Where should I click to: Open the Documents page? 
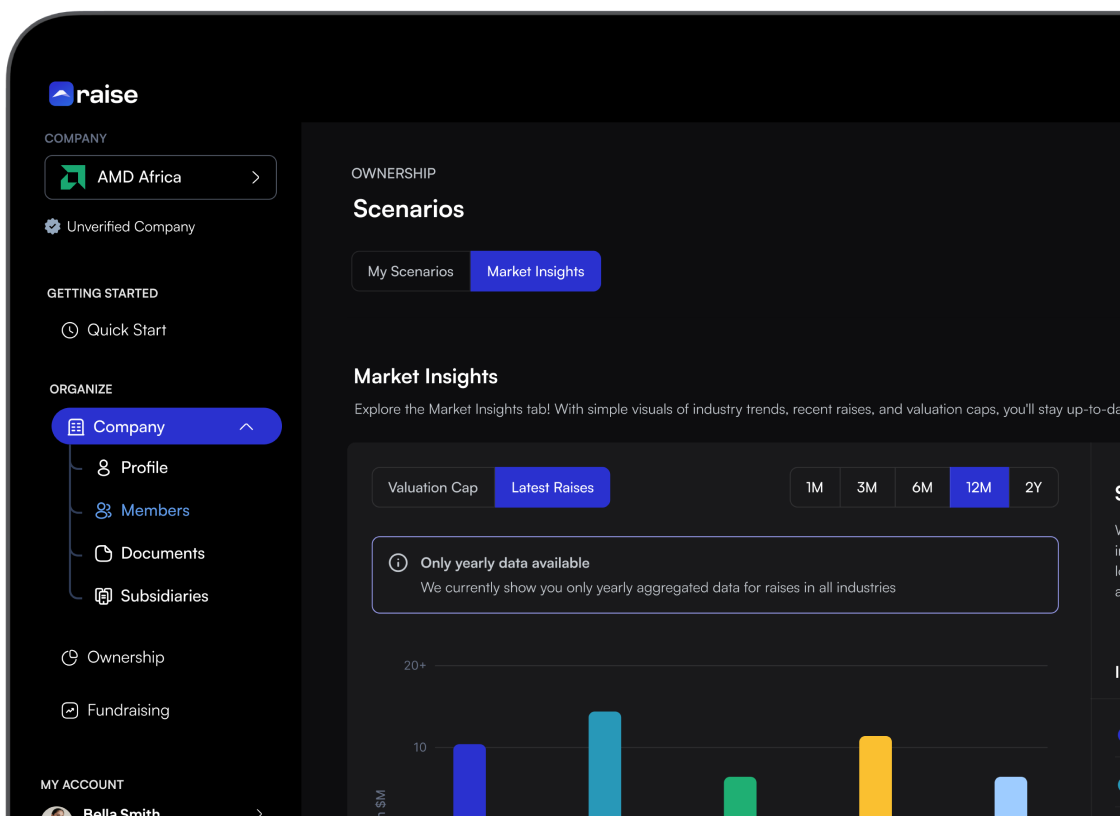(x=163, y=553)
